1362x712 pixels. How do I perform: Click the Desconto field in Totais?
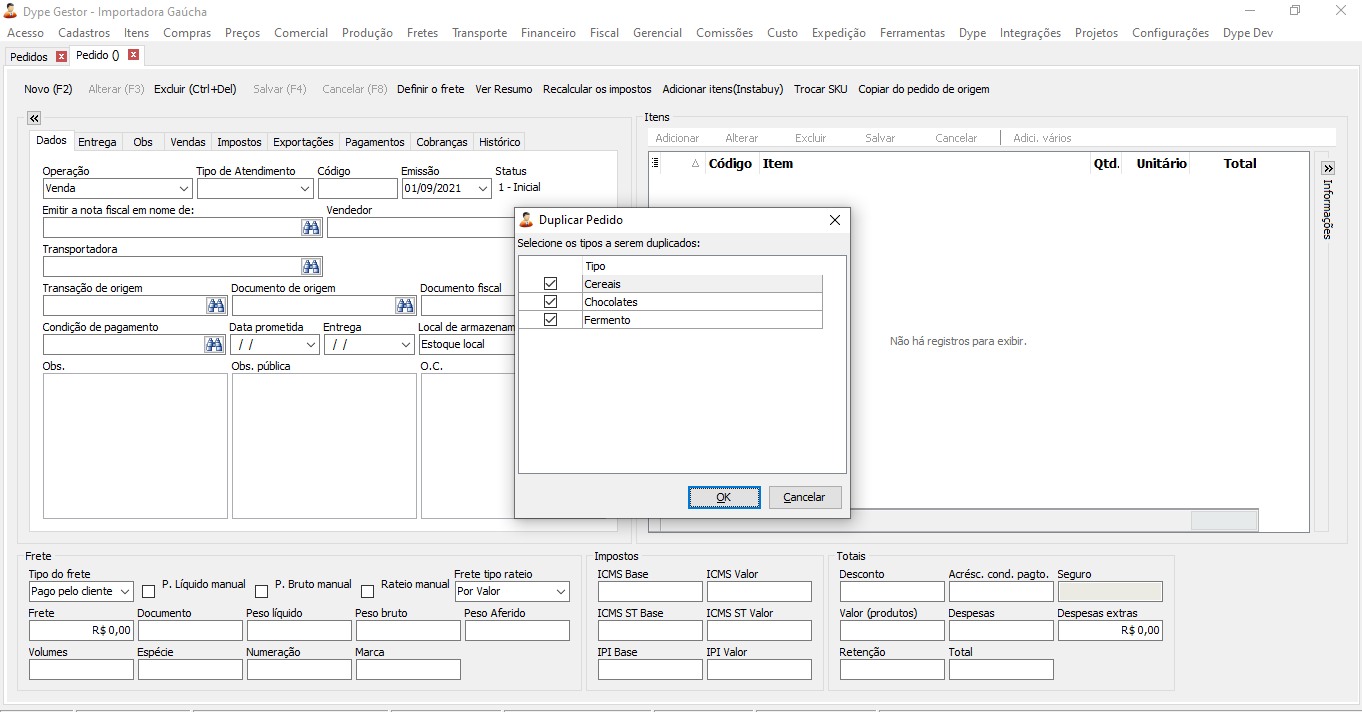pos(892,592)
